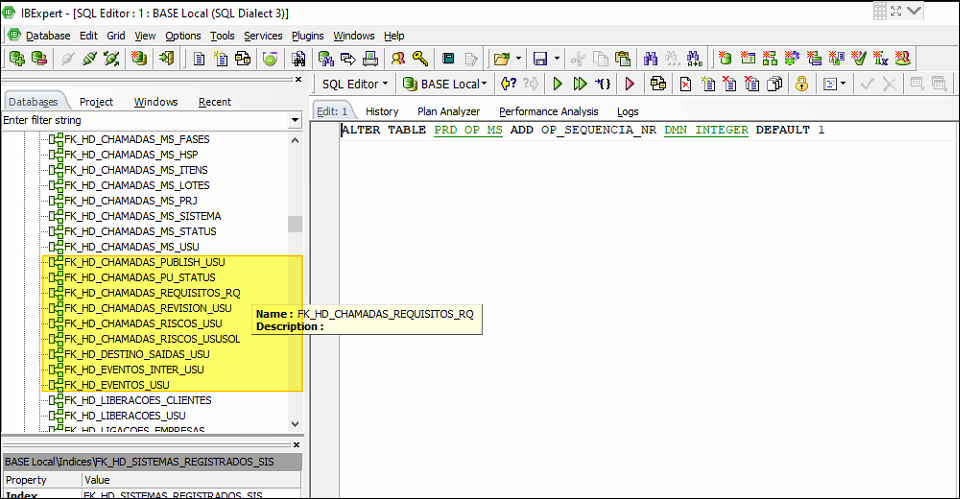Open the Services menu

pos(263,36)
